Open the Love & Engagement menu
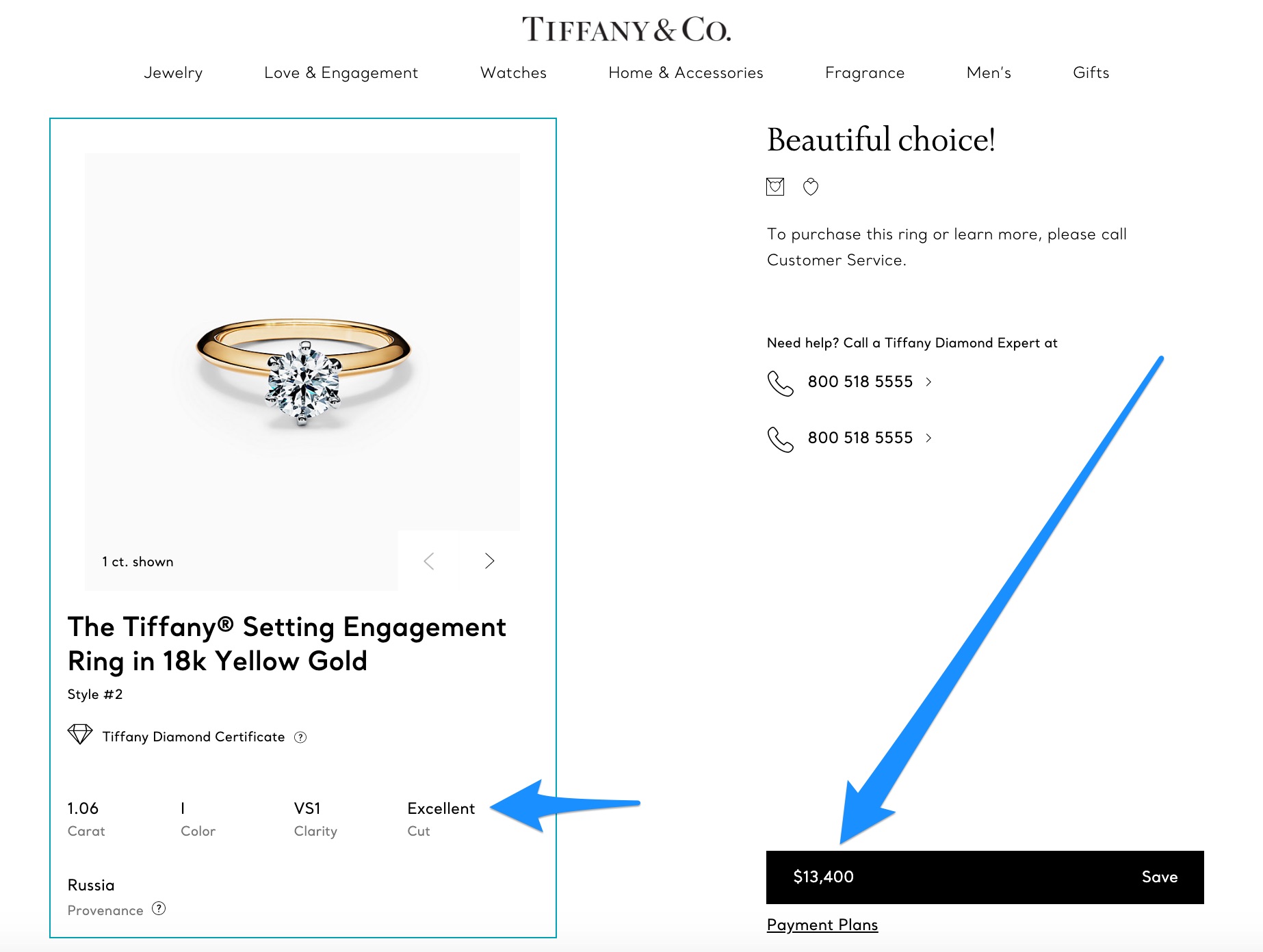Viewport: 1263px width, 952px height. [x=341, y=72]
